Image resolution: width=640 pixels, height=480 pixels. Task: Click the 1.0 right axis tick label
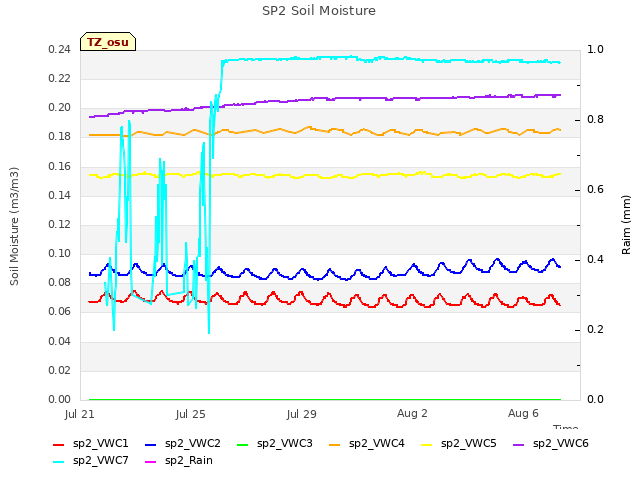tap(596, 50)
